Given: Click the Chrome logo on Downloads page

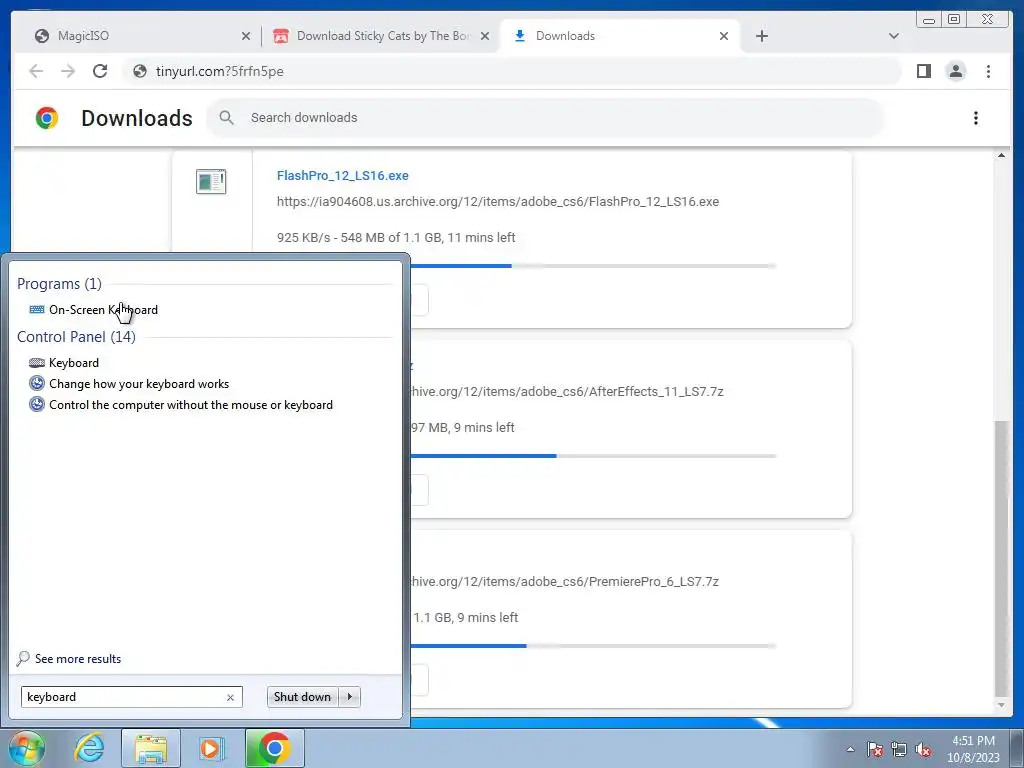Looking at the screenshot, I should (x=47, y=118).
